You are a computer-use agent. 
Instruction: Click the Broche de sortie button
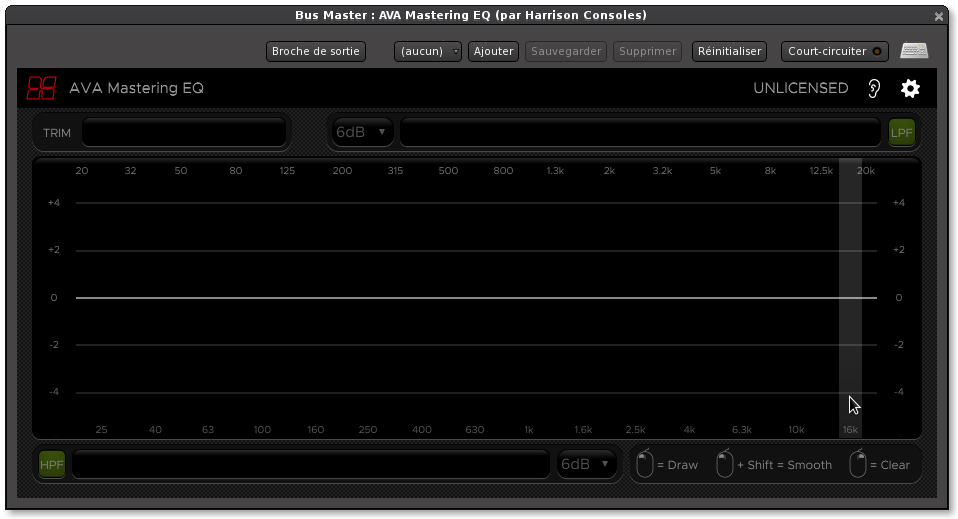pos(316,51)
